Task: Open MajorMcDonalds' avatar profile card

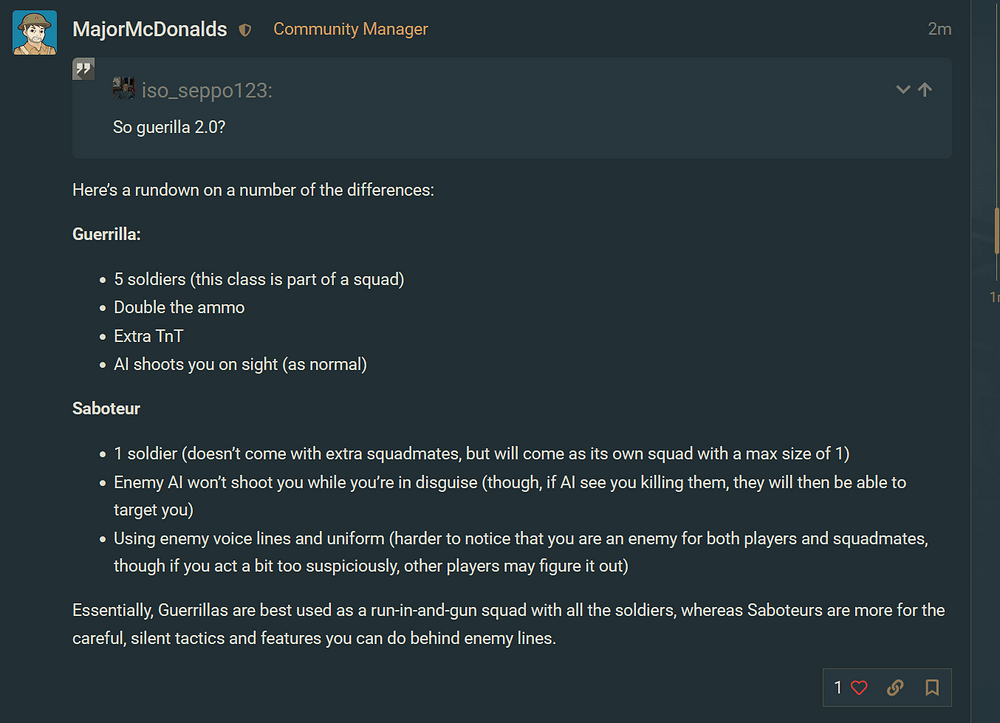Action: coord(34,33)
